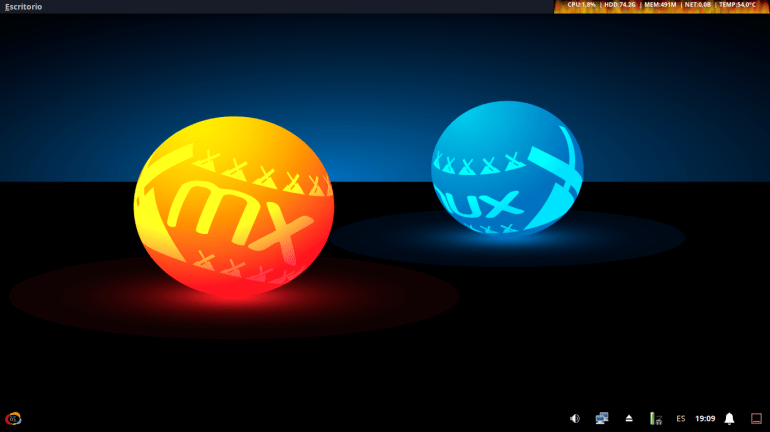Screen dimensions: 770x432
Task: Click empty space on the top bar
Action: click(300, 6)
